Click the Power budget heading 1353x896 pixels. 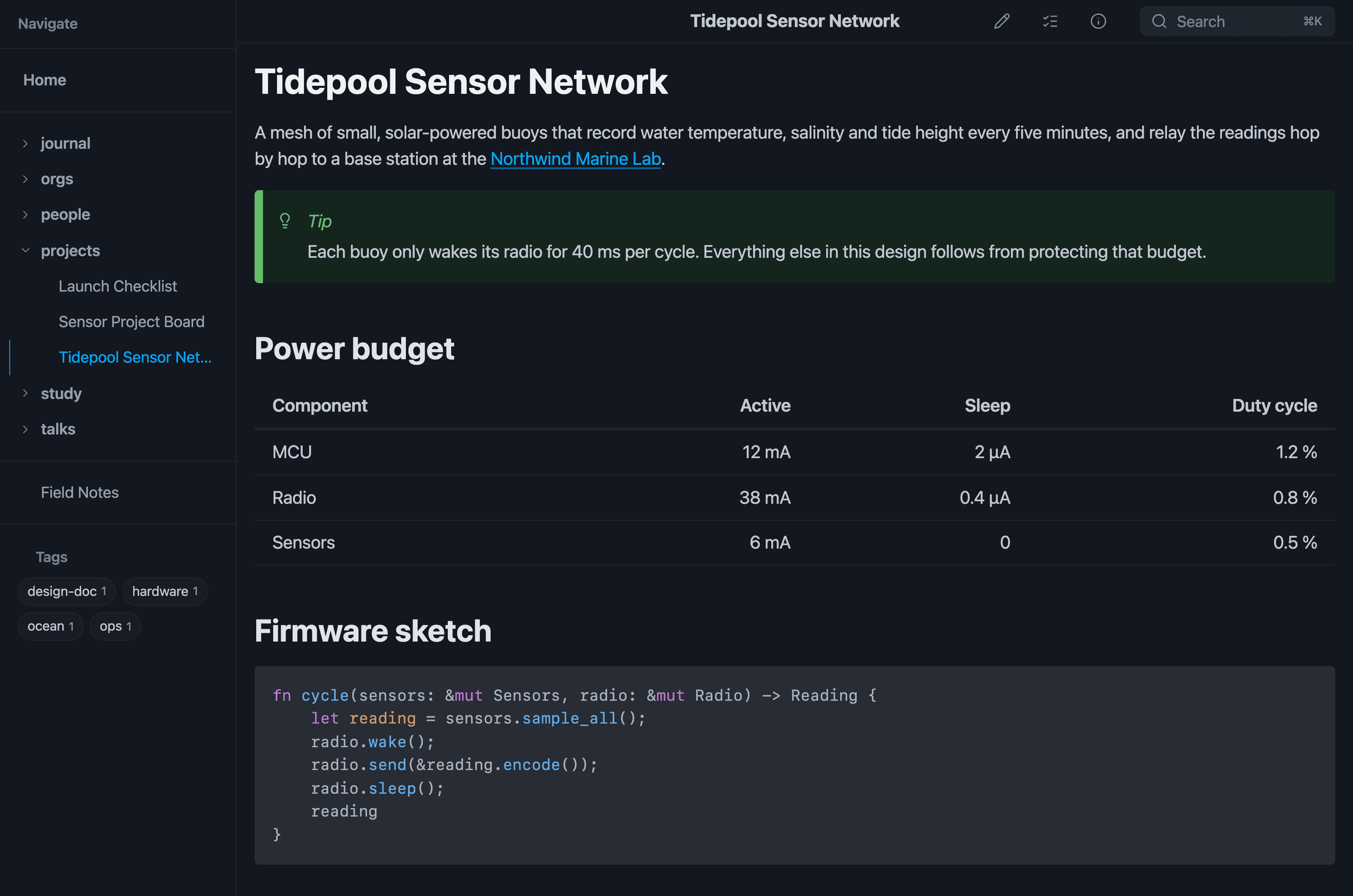pos(354,349)
